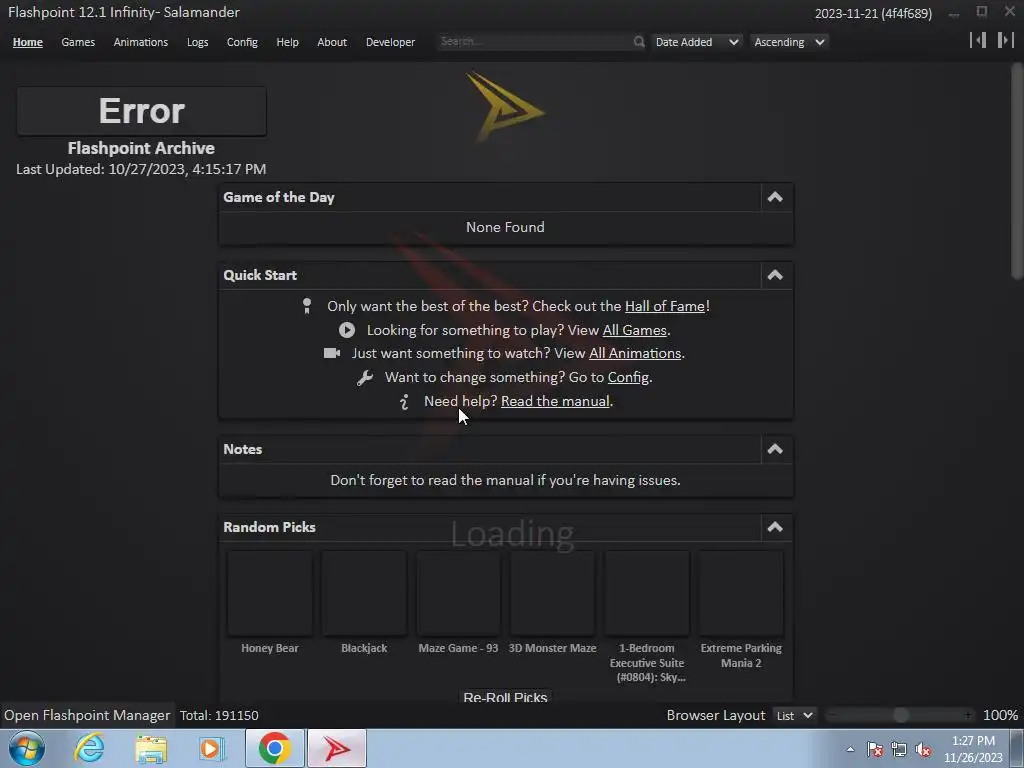Open Read the manual link
Image resolution: width=1024 pixels, height=768 pixels.
coord(555,401)
